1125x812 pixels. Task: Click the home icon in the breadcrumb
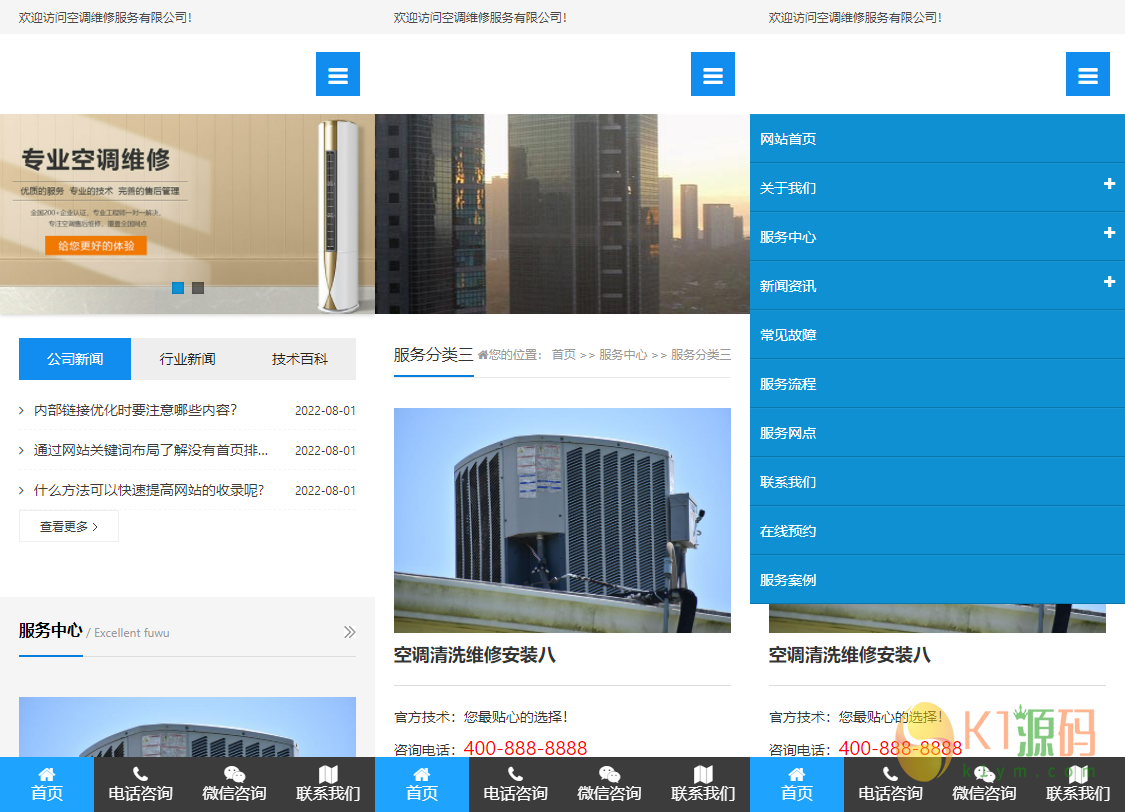[483, 355]
